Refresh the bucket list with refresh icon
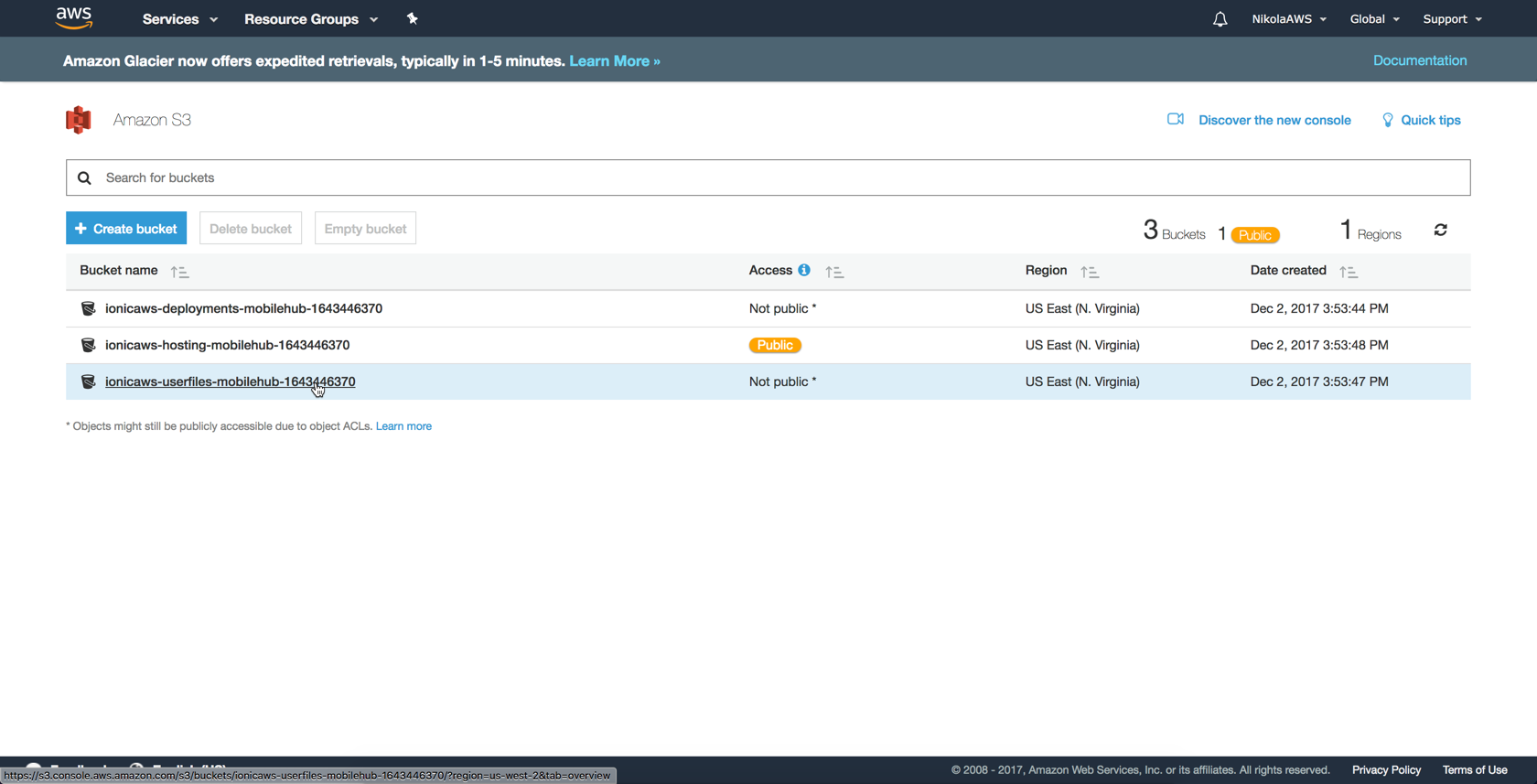1537x784 pixels. [1441, 230]
